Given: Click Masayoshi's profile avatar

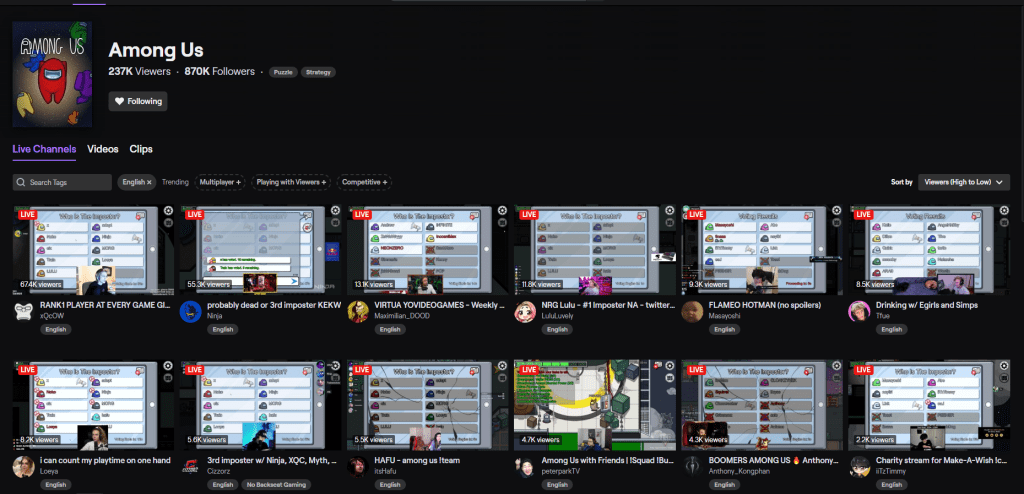Looking at the screenshot, I should (x=692, y=311).
